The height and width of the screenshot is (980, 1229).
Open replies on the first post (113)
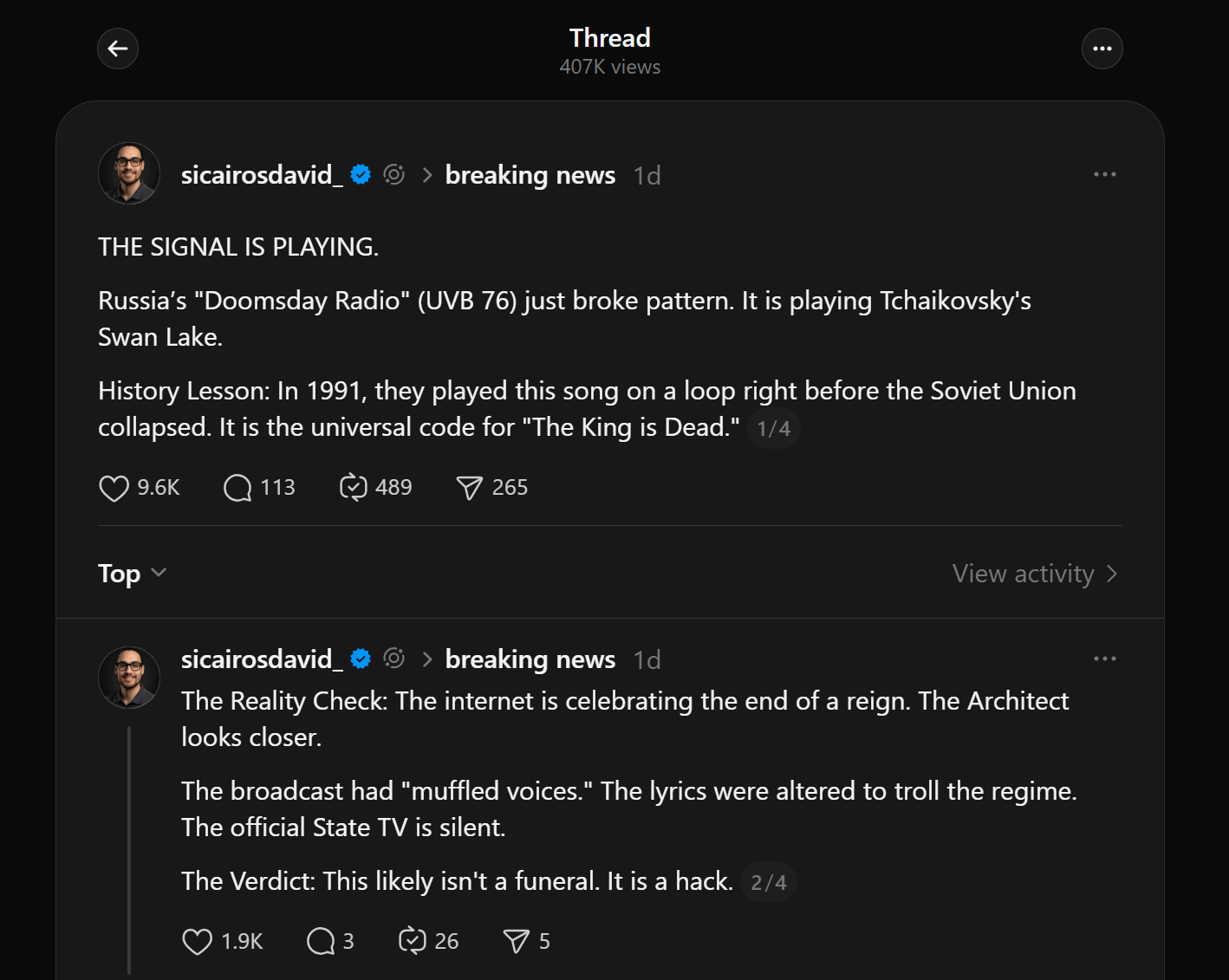[237, 489]
